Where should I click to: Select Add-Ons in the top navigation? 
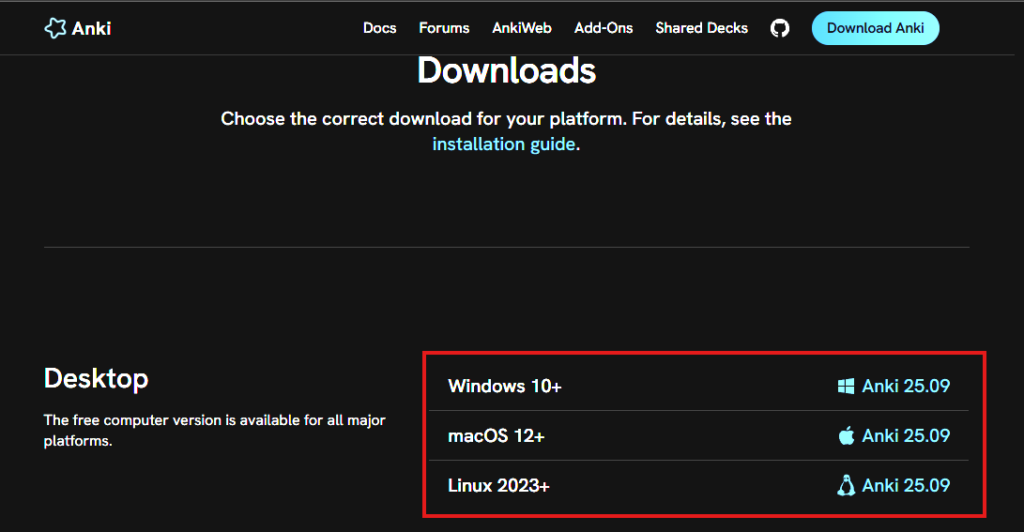pyautogui.click(x=603, y=28)
